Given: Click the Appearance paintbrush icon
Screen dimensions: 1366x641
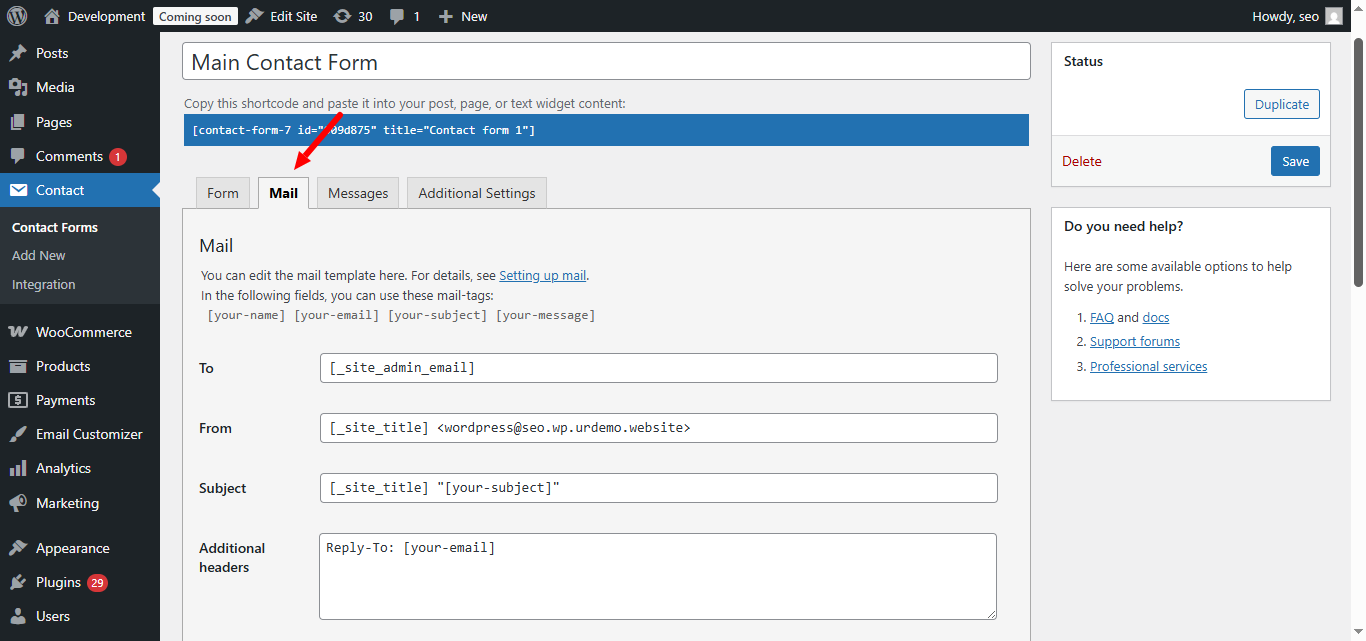Looking at the screenshot, I should pyautogui.click(x=18, y=548).
